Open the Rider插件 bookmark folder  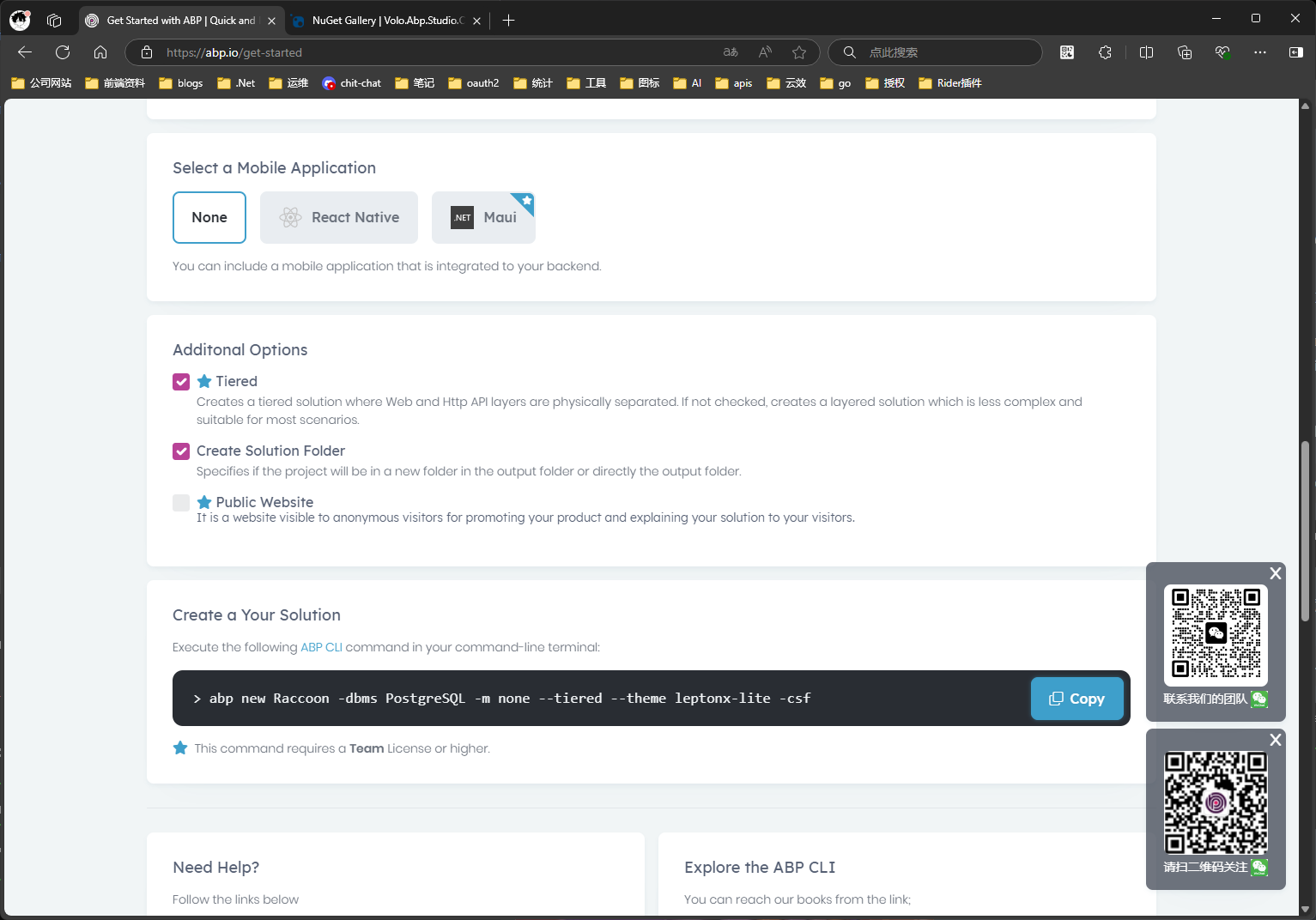coord(950,83)
